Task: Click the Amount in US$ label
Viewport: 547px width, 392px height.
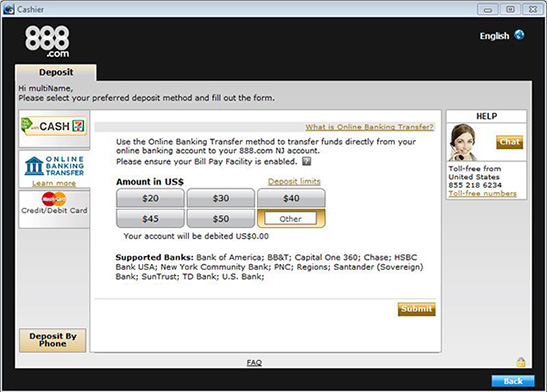Action: [150, 182]
